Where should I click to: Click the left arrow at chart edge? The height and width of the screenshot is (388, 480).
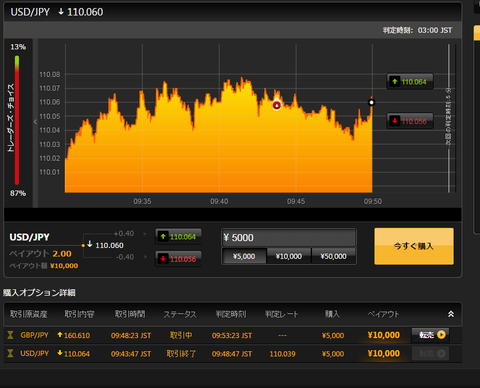(x=35, y=122)
